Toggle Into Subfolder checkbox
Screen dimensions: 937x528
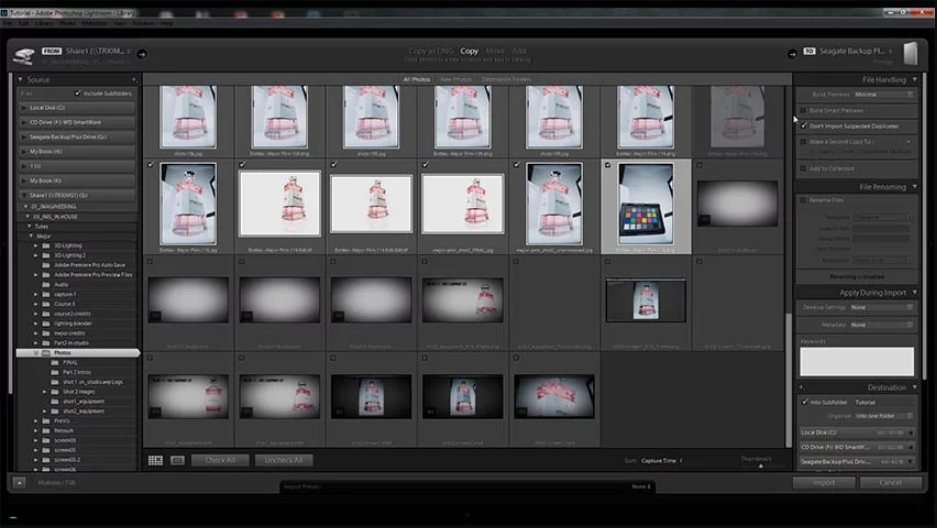point(805,402)
